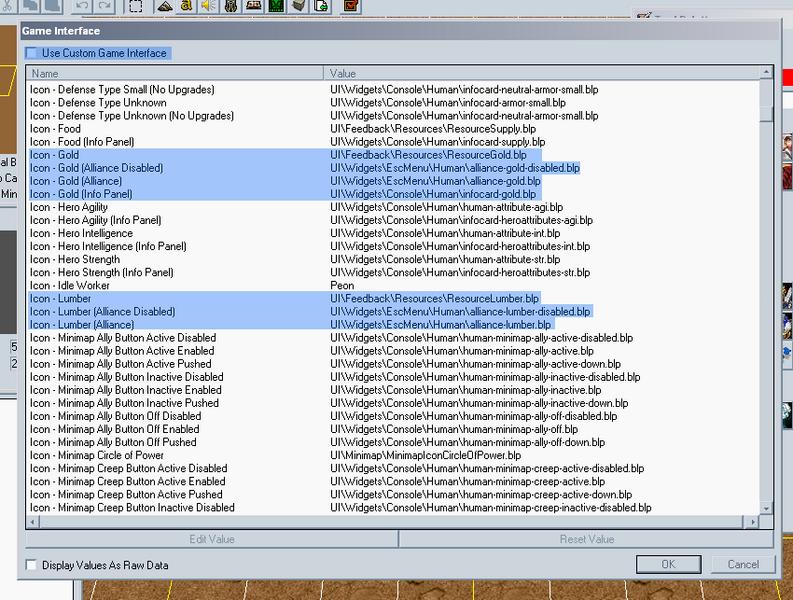
Task: Open the Trigger Editor letter-a icon
Action: tap(186, 7)
